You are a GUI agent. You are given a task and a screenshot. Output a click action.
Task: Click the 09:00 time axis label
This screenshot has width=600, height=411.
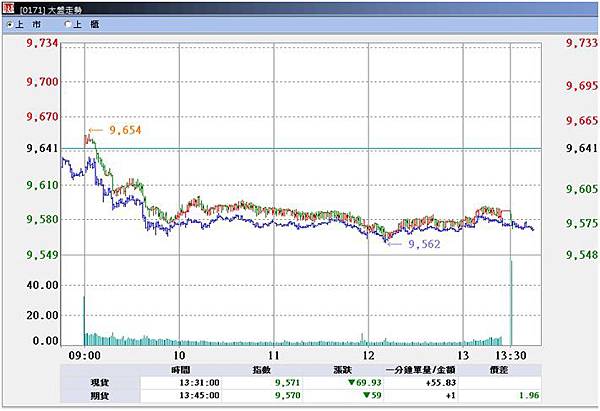85,356
